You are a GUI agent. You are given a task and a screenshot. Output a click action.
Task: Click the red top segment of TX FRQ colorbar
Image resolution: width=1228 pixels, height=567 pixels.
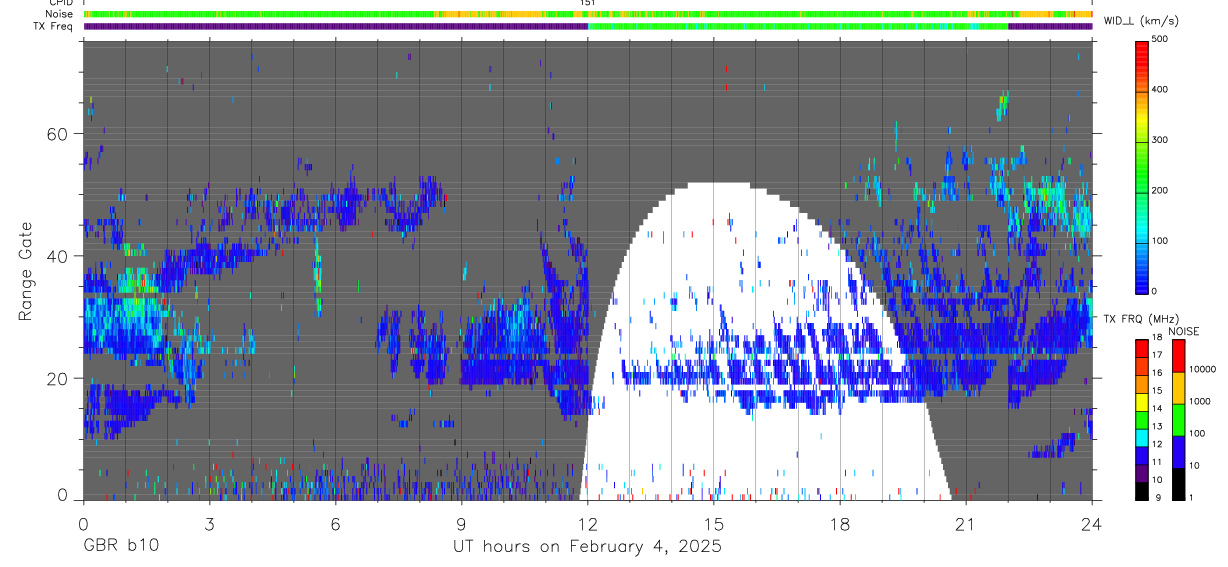pyautogui.click(x=1142, y=347)
